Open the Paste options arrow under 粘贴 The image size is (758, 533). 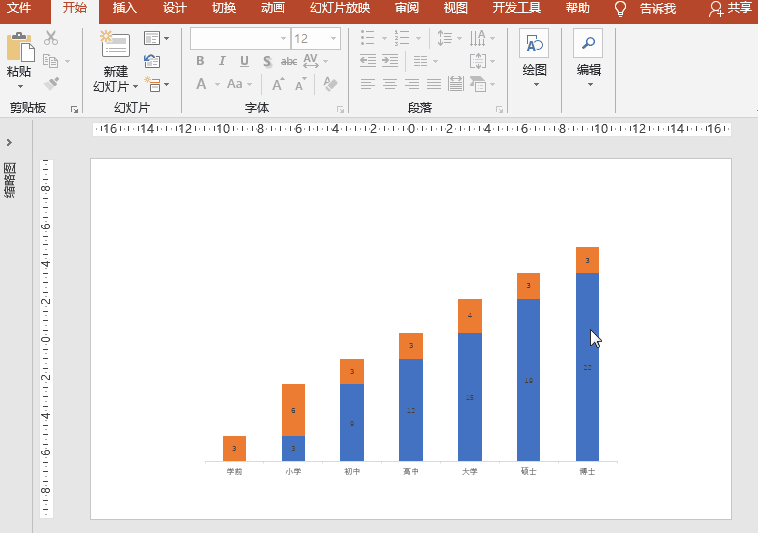20,86
